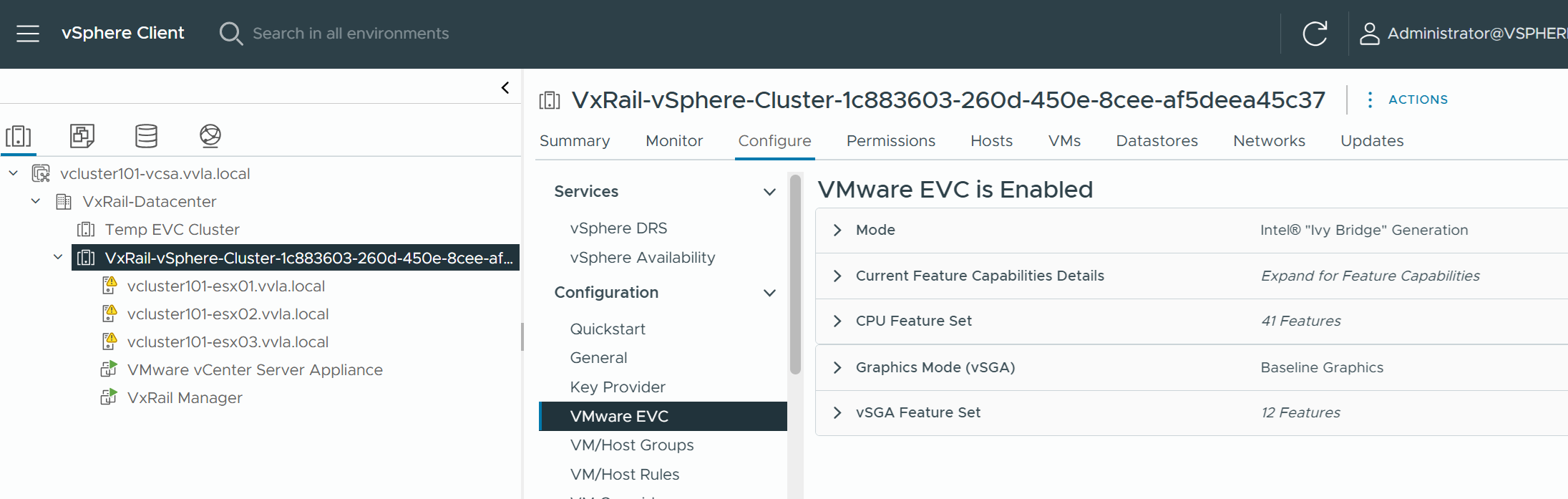Select vcluster101-esx01.vvla.local host
1568x499 pixels.
pos(226,286)
